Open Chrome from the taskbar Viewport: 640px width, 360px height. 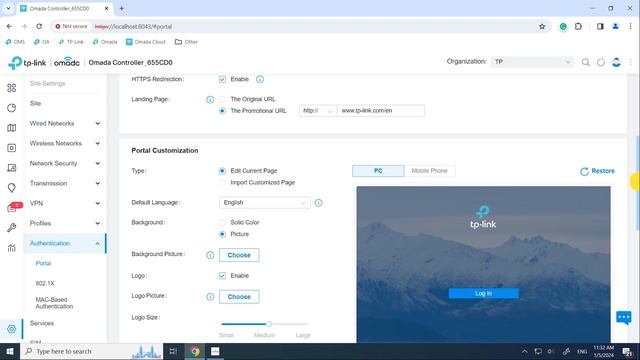click(x=195, y=351)
